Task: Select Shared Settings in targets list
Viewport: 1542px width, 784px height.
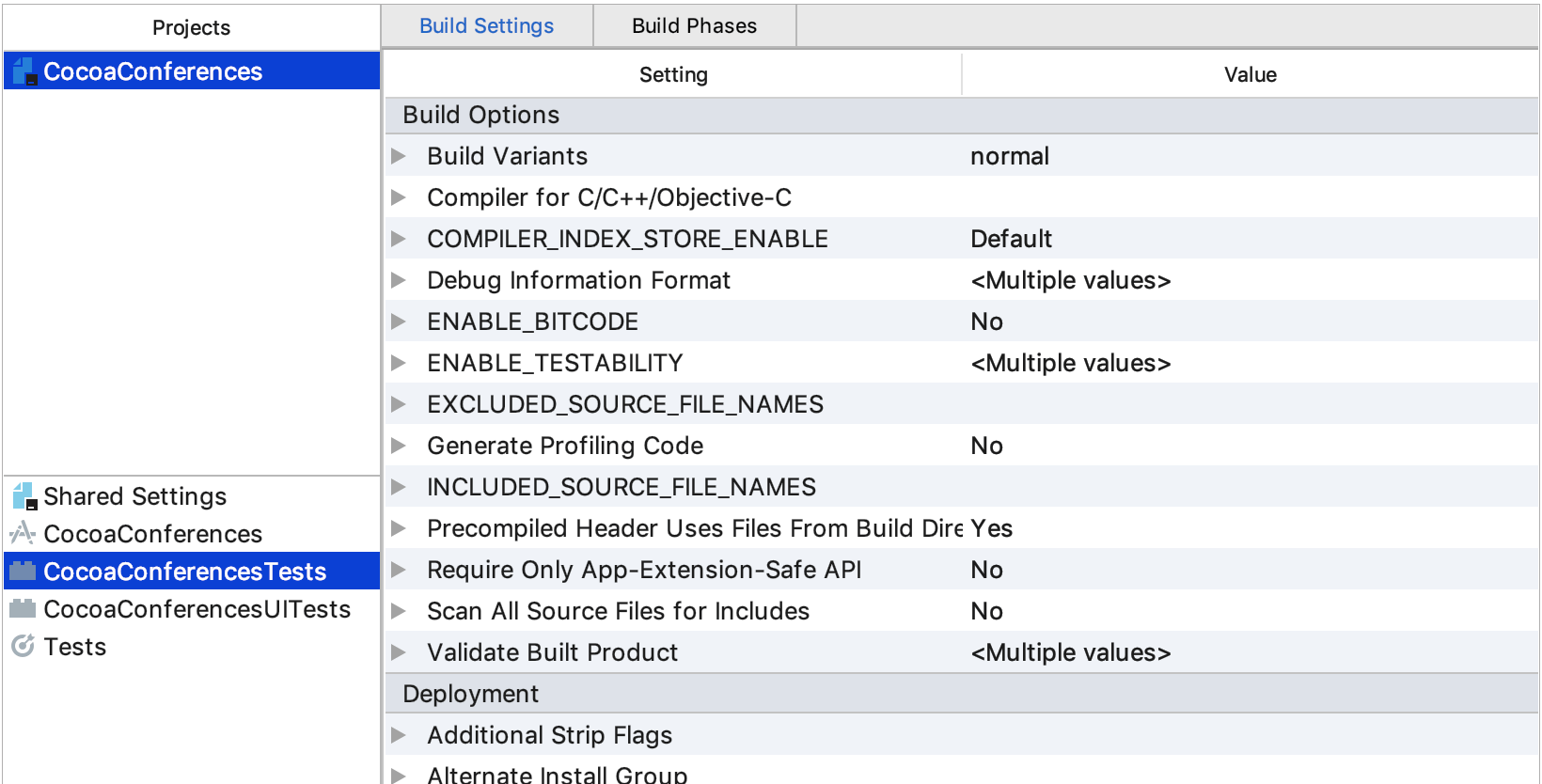Action: point(192,495)
